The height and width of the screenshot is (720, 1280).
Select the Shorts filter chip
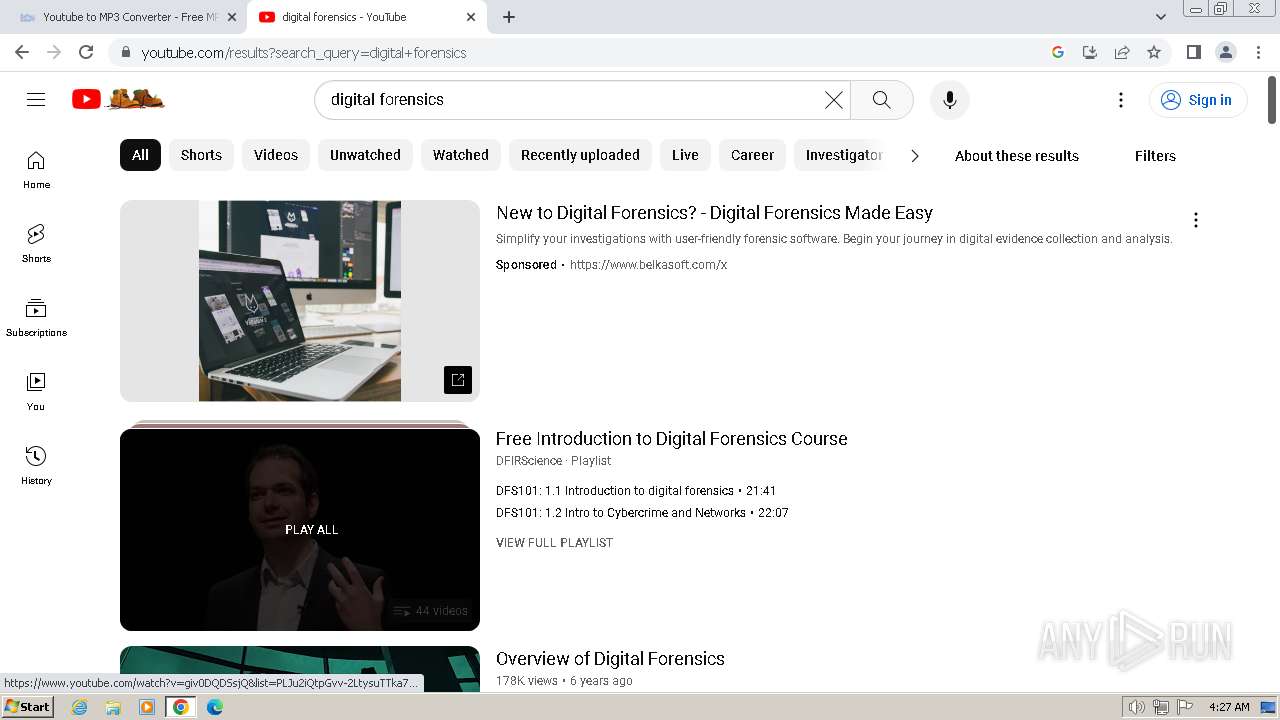tap(201, 155)
